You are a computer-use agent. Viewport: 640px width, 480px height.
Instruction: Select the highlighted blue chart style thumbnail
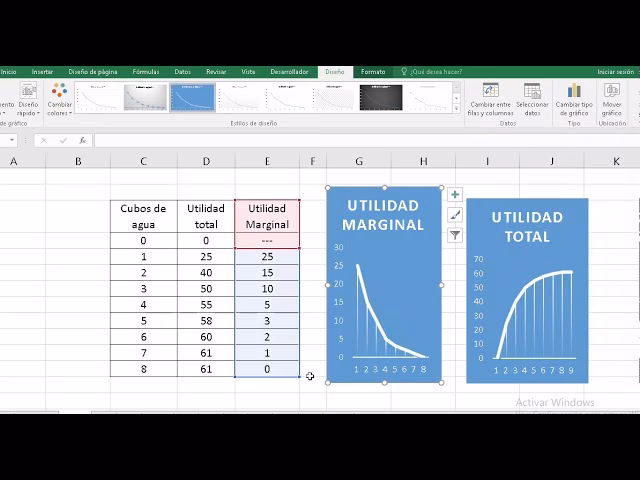point(192,97)
